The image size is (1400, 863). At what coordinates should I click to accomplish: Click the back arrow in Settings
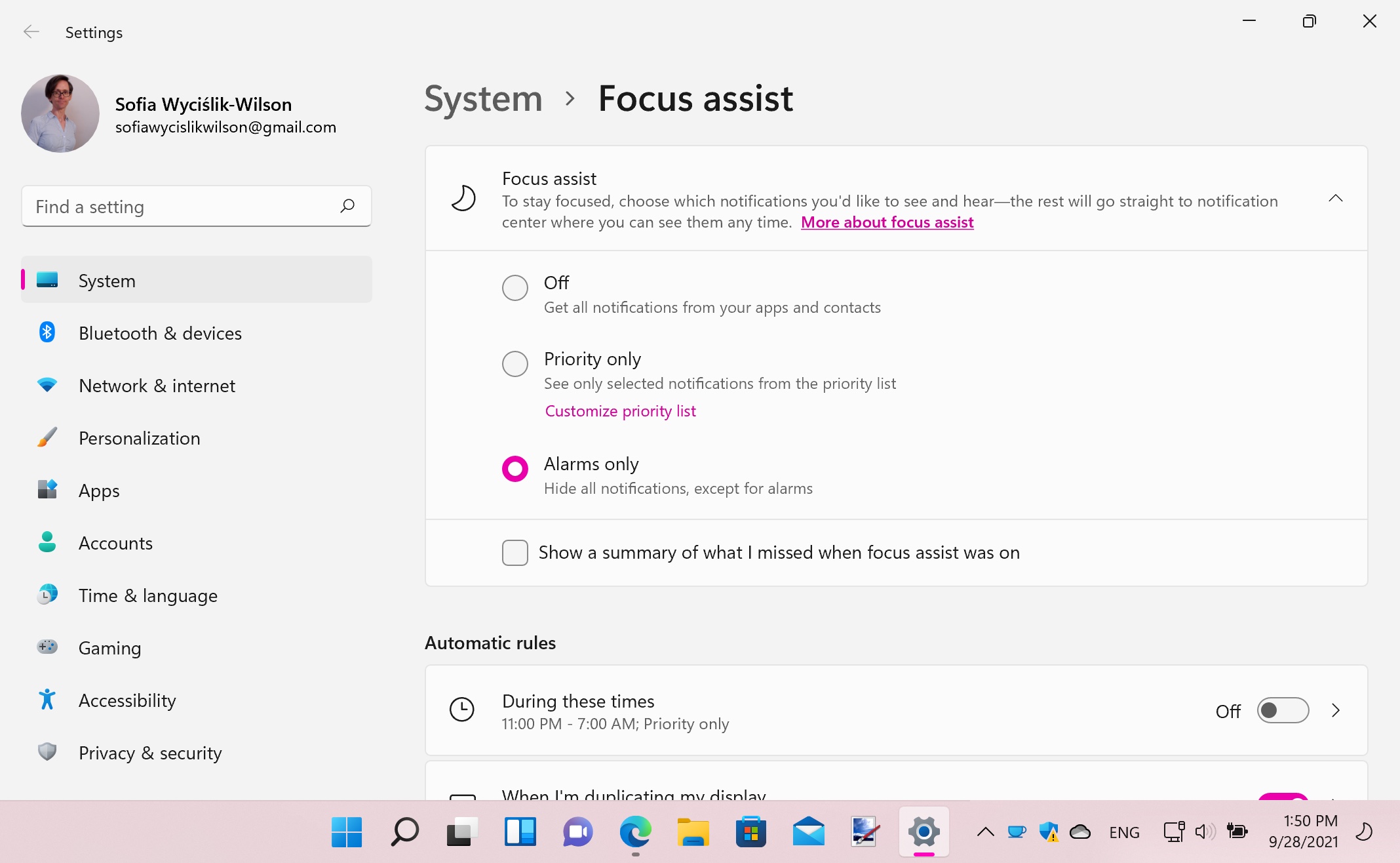[x=31, y=32]
